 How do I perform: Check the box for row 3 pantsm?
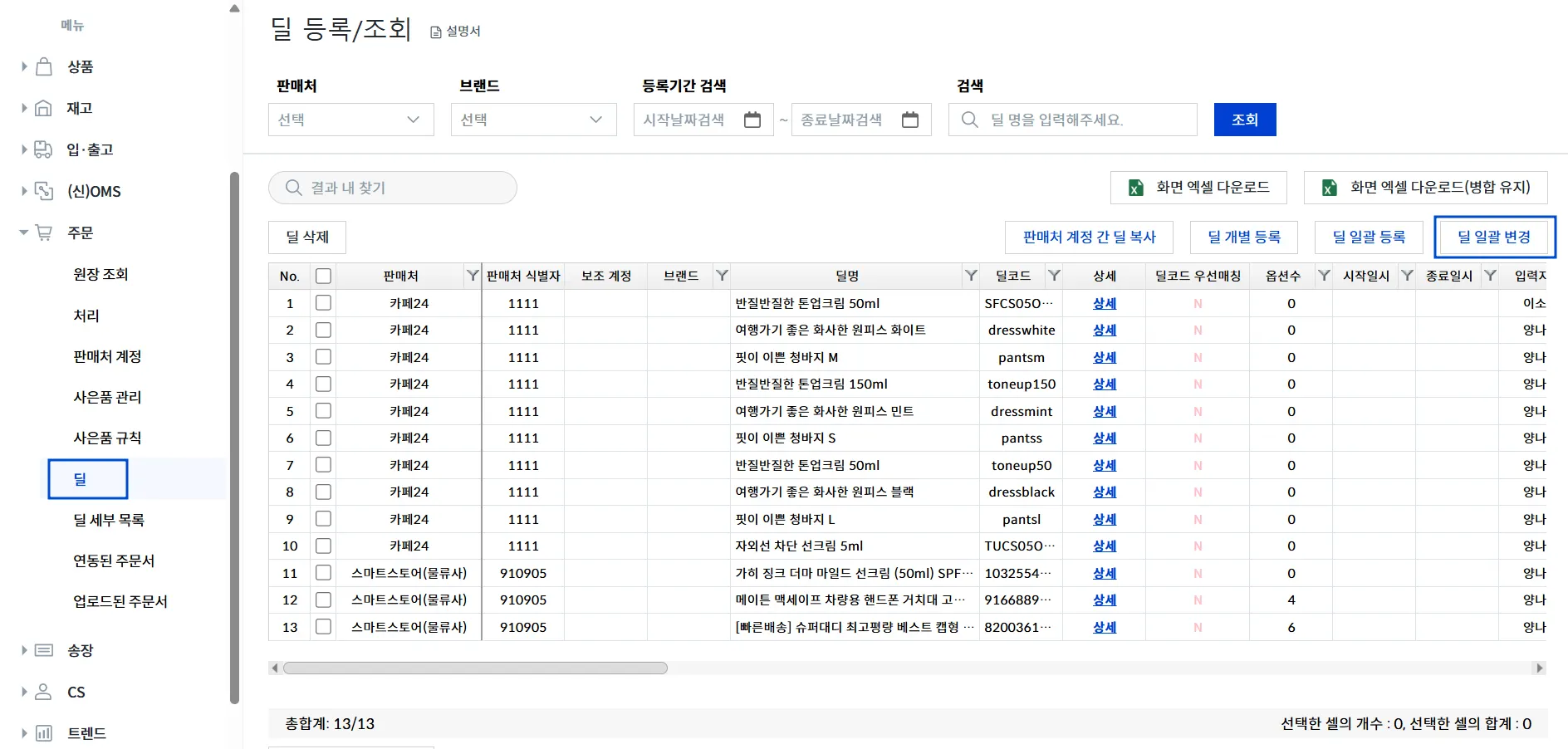click(323, 357)
